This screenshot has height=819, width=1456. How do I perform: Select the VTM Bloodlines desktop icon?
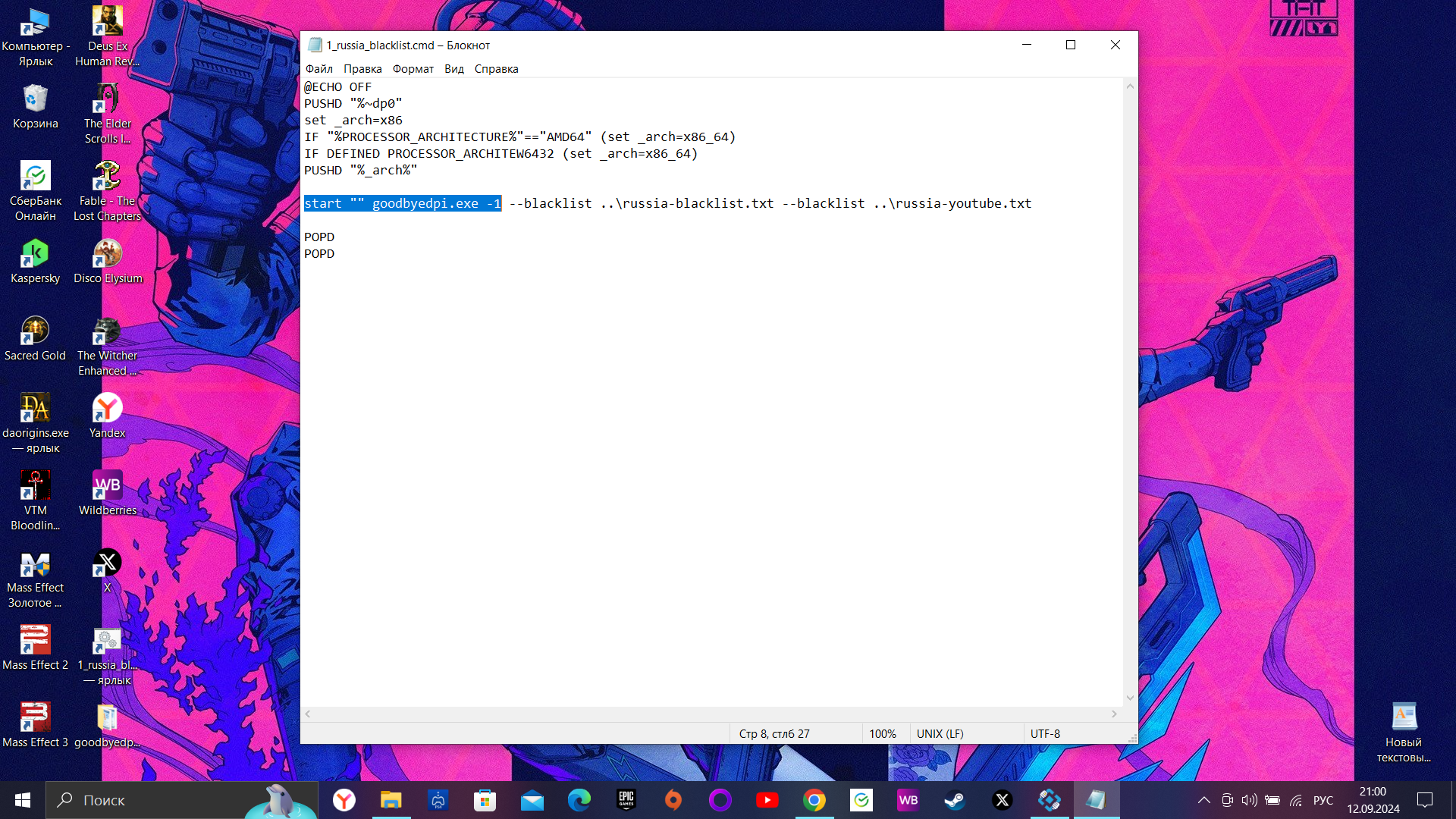pos(36,502)
